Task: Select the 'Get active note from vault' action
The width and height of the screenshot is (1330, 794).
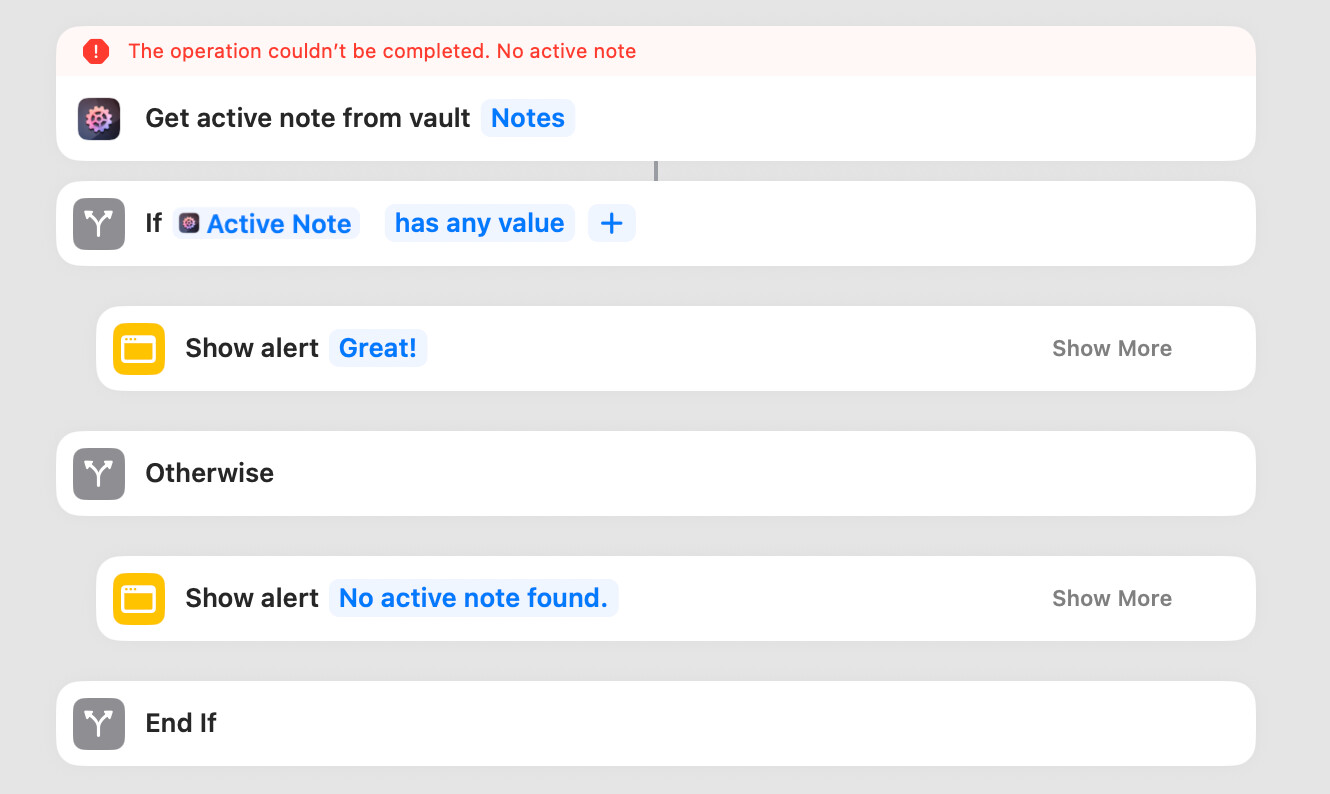Action: (x=308, y=118)
